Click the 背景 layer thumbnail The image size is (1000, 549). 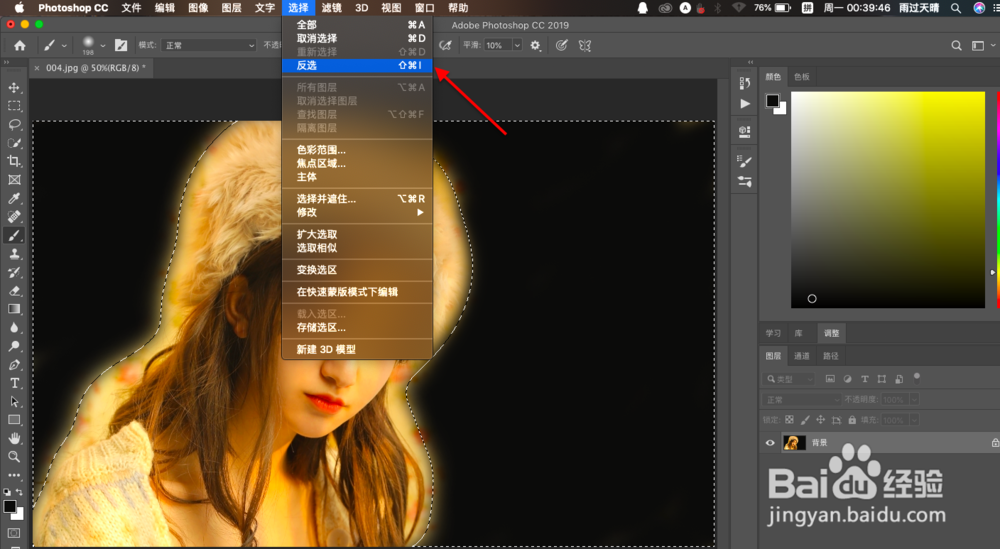tap(794, 443)
